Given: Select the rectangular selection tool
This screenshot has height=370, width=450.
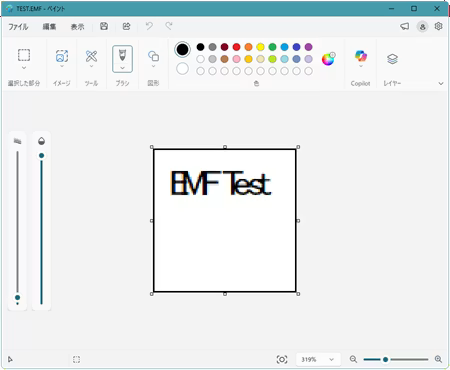Looking at the screenshot, I should point(24,55).
